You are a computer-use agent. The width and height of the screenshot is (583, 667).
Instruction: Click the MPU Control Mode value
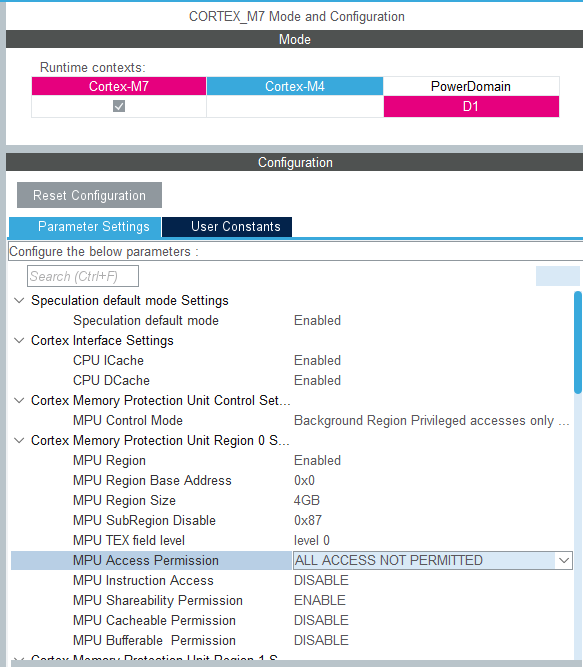click(x=431, y=420)
